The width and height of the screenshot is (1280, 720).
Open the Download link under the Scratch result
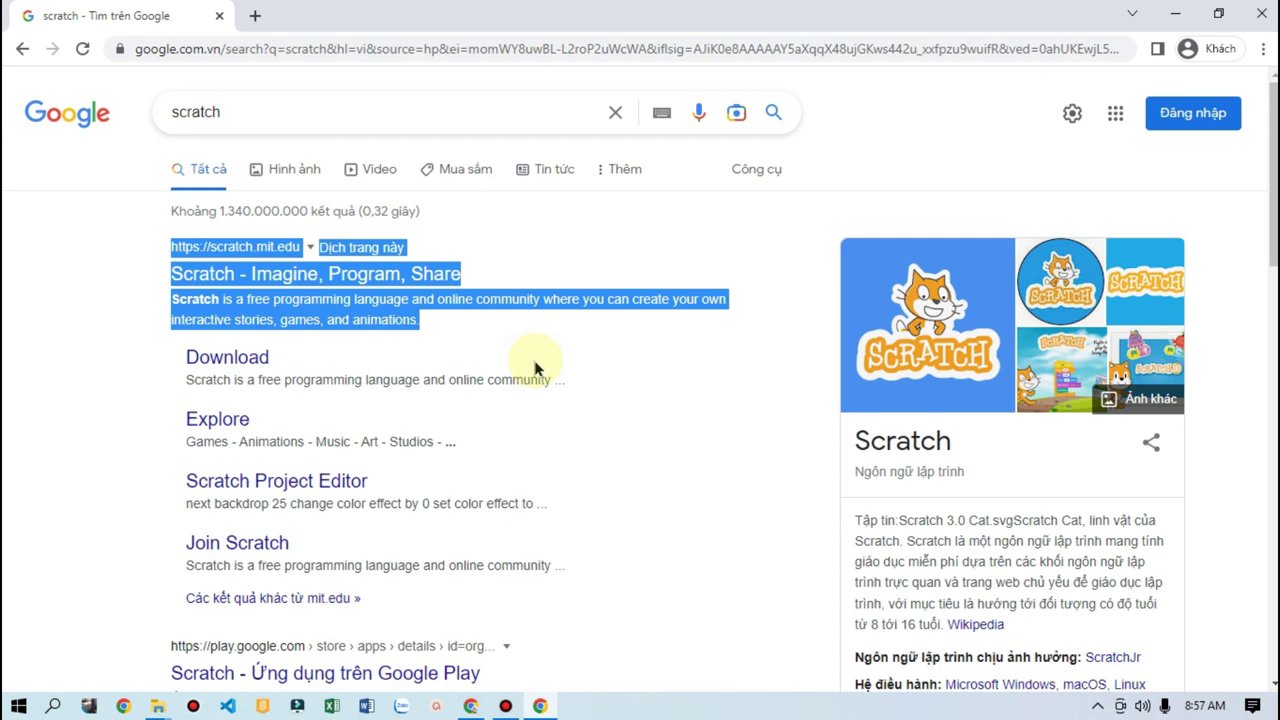tap(227, 357)
